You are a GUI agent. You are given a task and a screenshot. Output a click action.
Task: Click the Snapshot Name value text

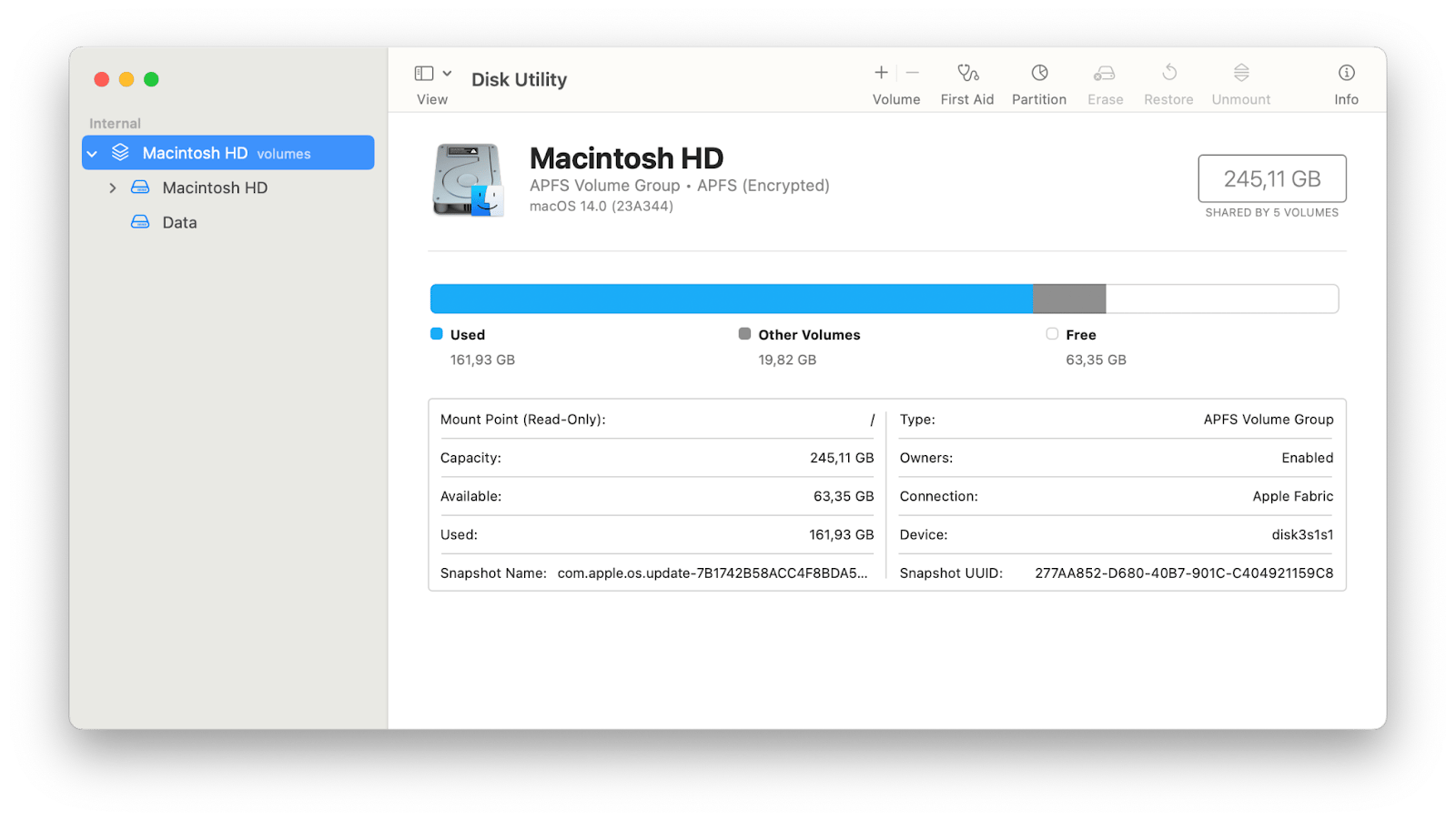(713, 573)
